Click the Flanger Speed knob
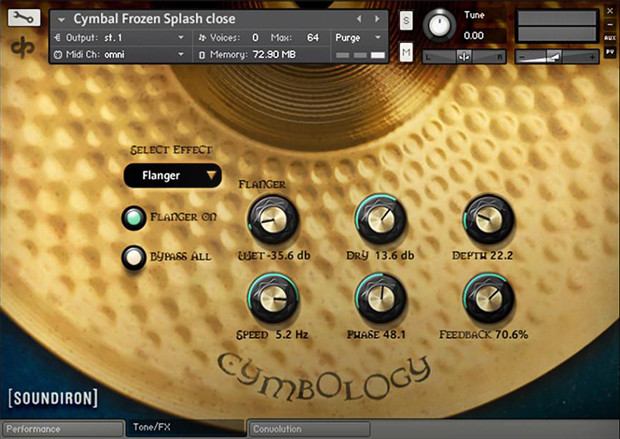620x439 pixels. pos(273,298)
